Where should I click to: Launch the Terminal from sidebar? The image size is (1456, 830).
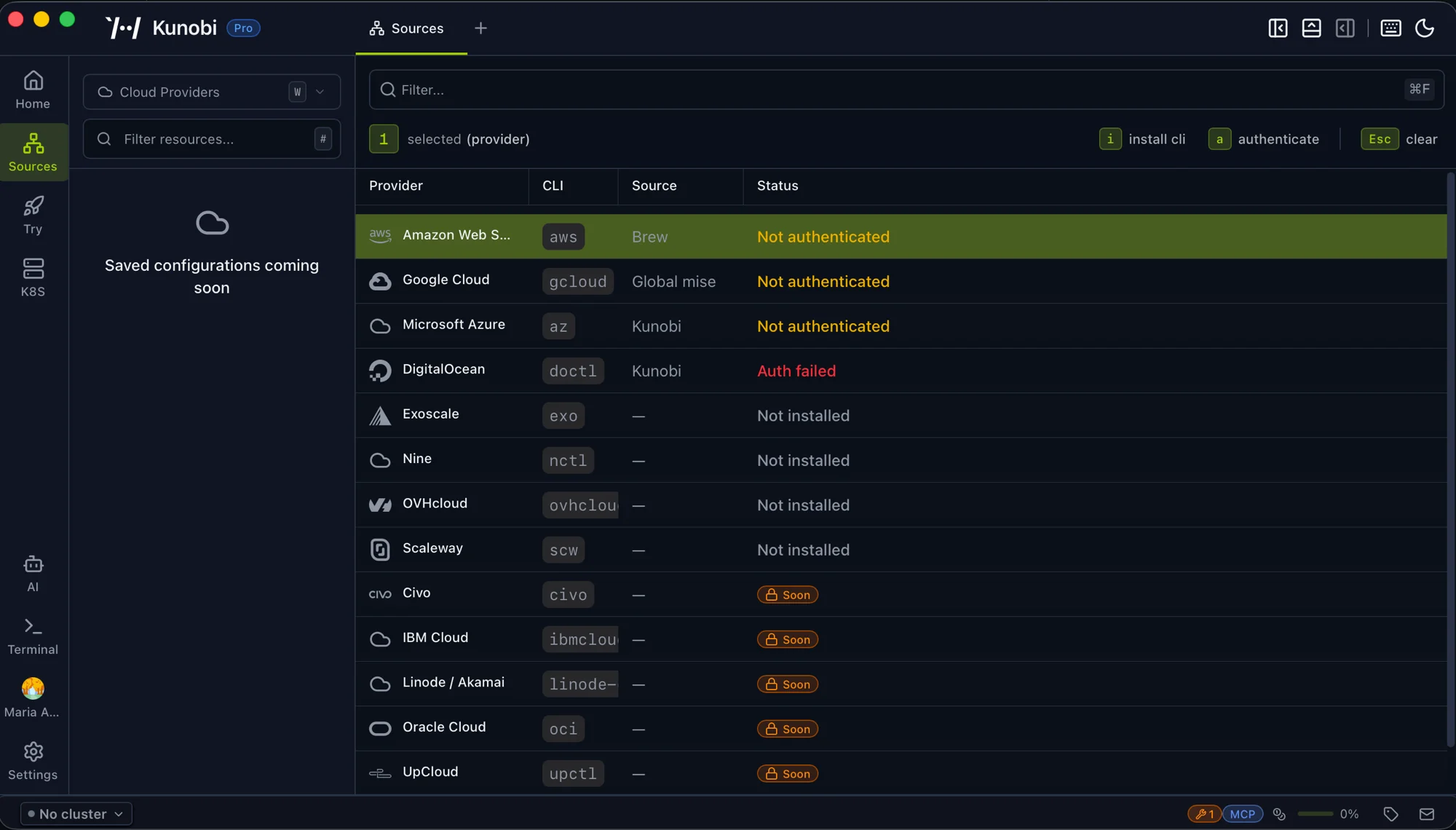33,636
